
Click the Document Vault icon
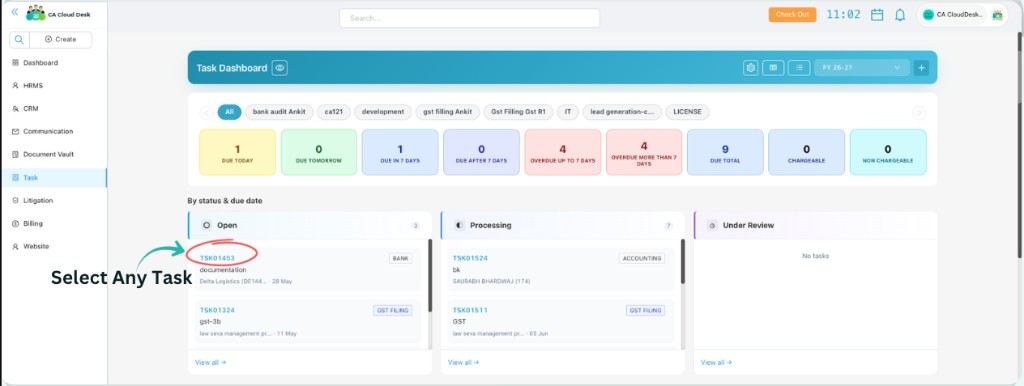click(x=16, y=154)
